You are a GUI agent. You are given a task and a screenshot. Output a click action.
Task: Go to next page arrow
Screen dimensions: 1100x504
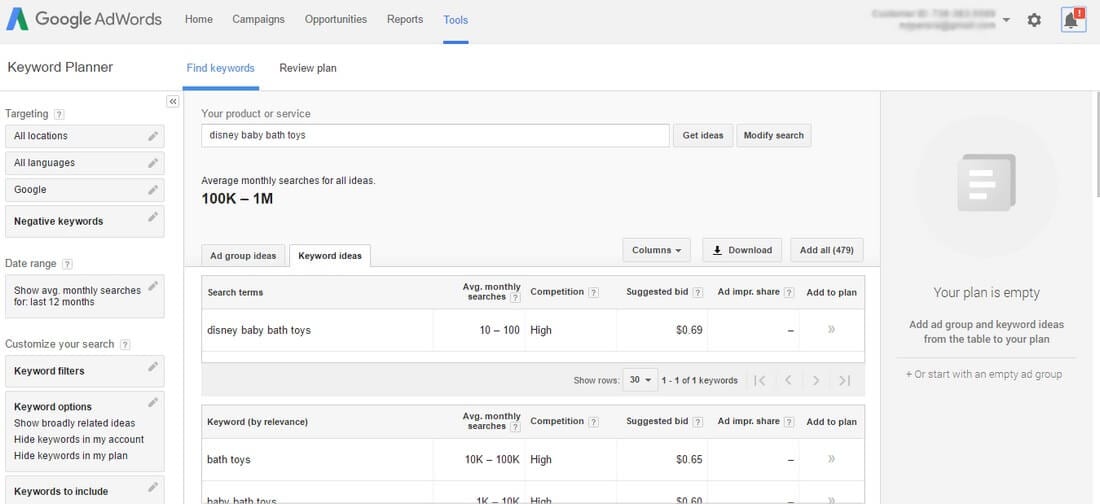[816, 380]
